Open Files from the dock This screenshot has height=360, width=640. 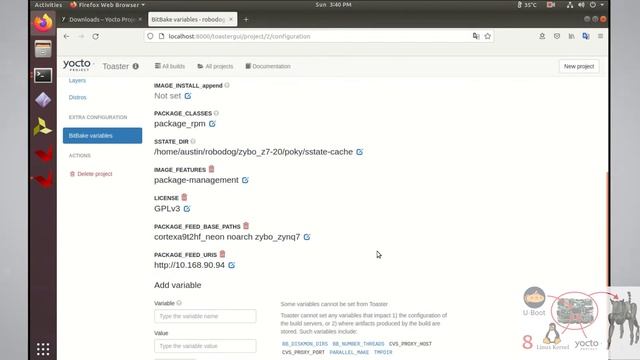[43, 49]
